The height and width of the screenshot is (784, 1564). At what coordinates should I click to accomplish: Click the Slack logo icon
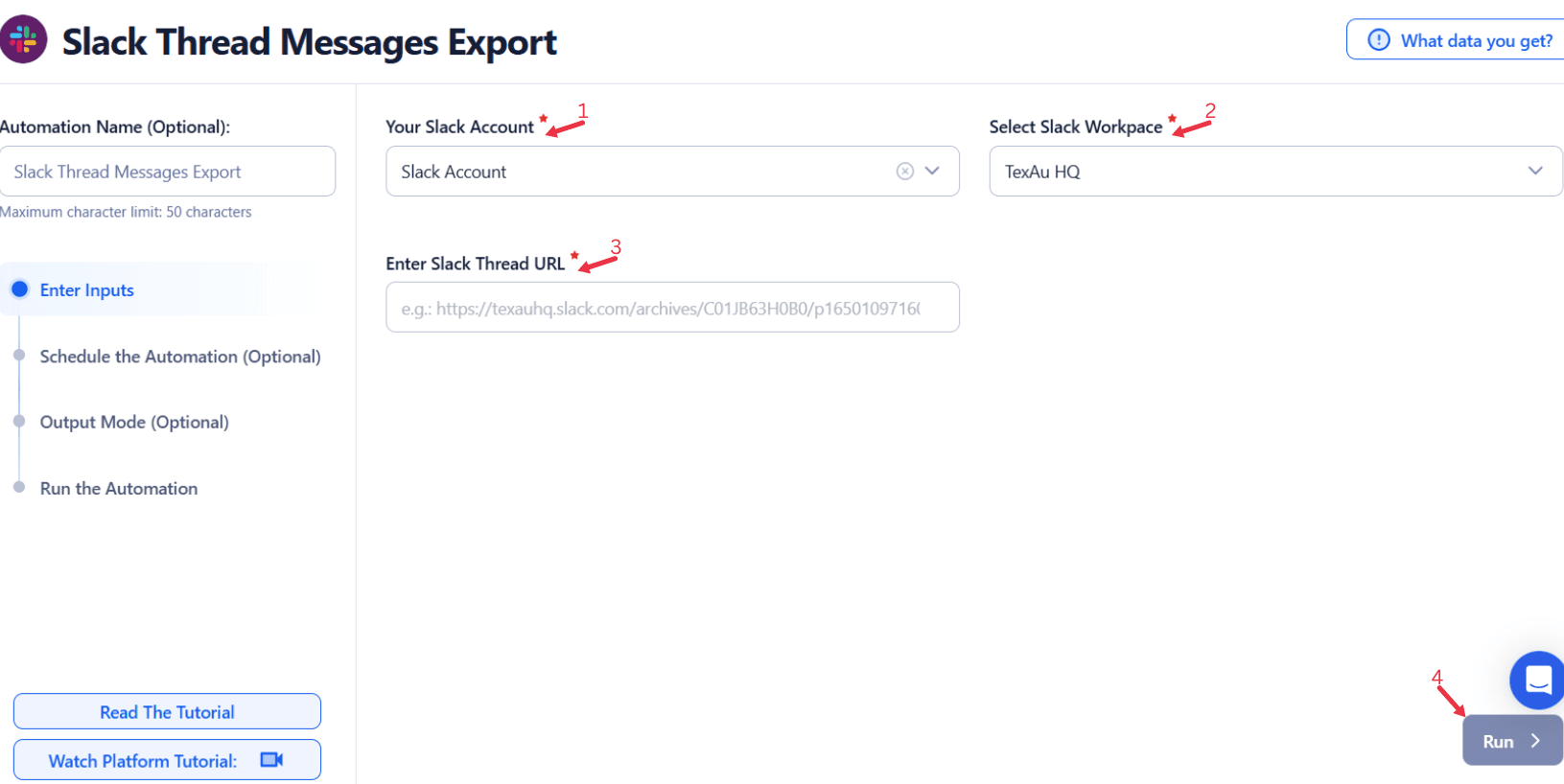pos(23,39)
